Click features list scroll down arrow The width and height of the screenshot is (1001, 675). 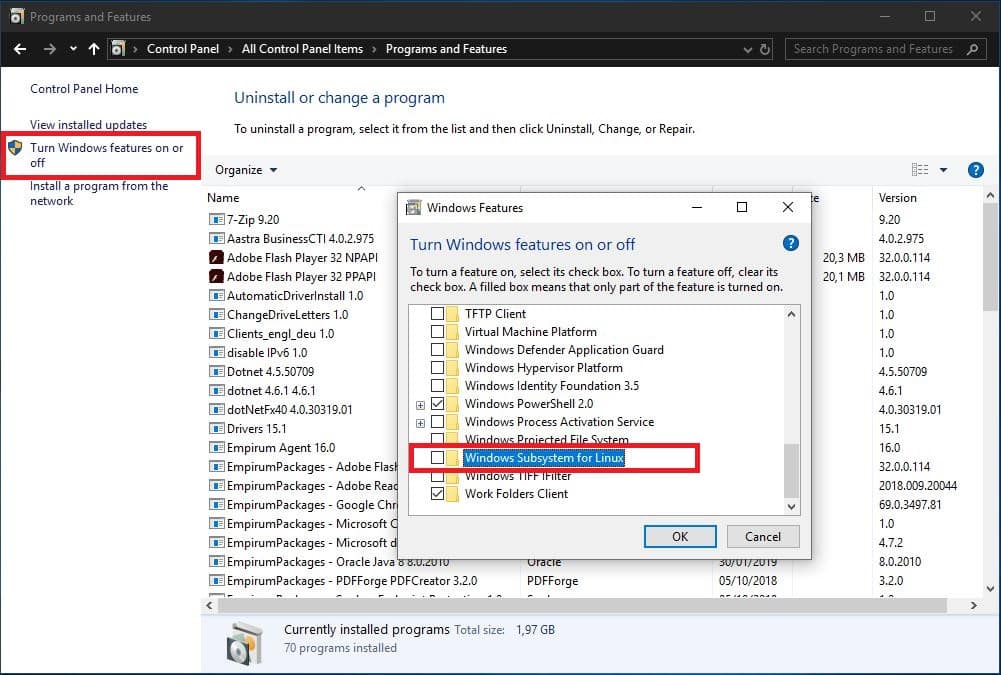[791, 506]
